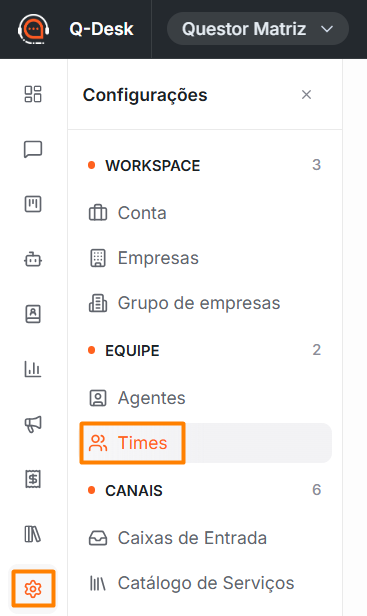Open the billing receipt dollar icon

click(33, 479)
